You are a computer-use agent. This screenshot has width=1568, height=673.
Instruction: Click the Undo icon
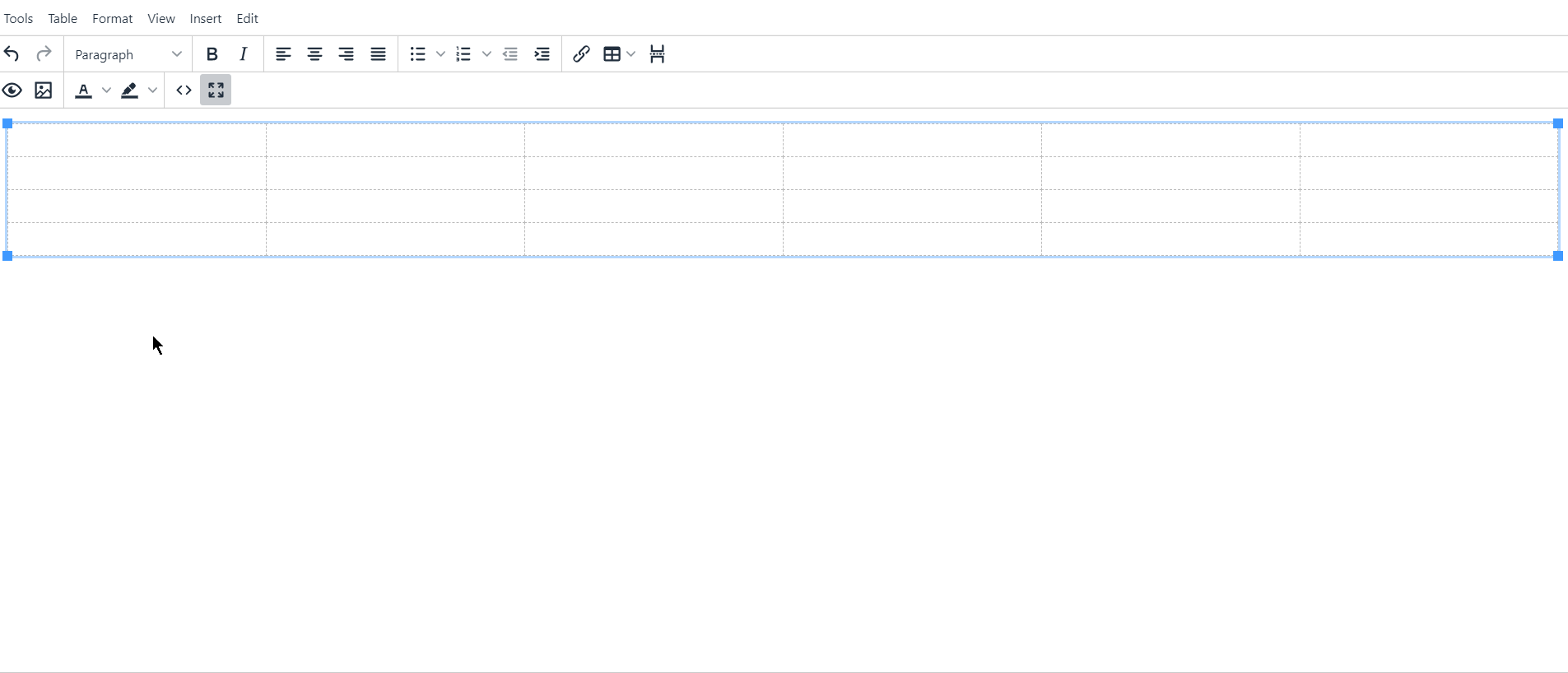click(12, 54)
